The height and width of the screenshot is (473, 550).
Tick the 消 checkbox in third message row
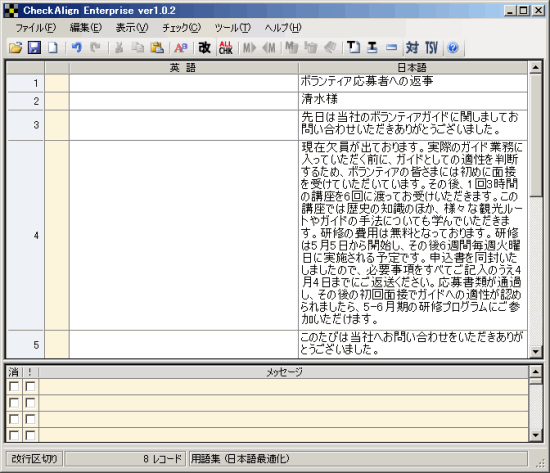coord(14,419)
